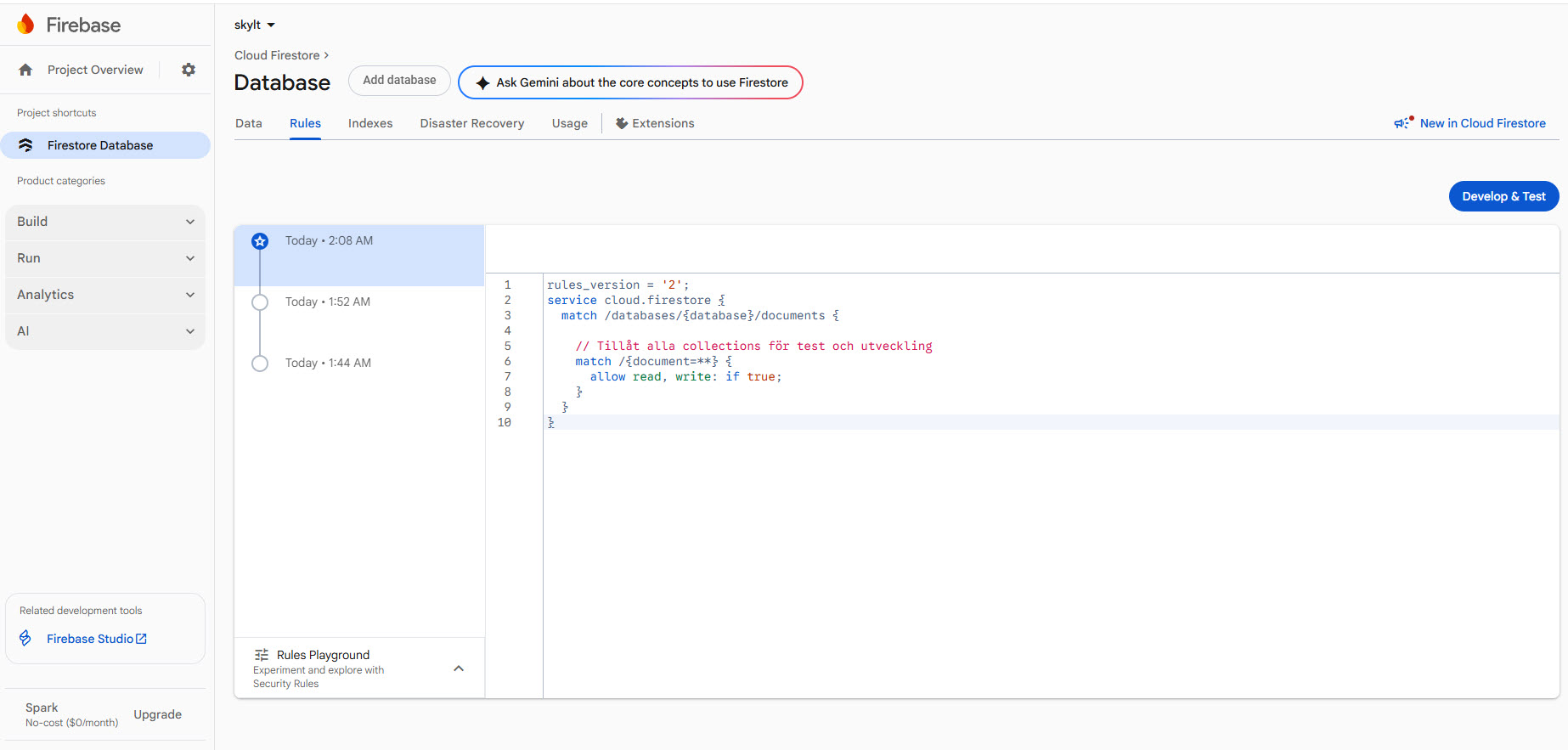Select the 1:52 AM version circle marker
Screen dimensions: 1568x750
click(260, 302)
